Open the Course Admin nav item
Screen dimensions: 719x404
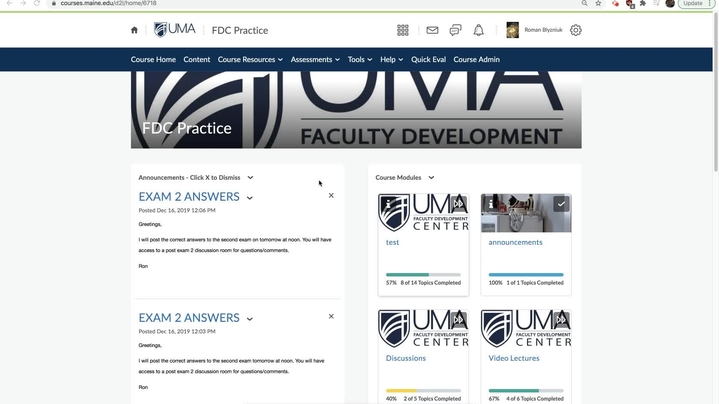[476, 60]
